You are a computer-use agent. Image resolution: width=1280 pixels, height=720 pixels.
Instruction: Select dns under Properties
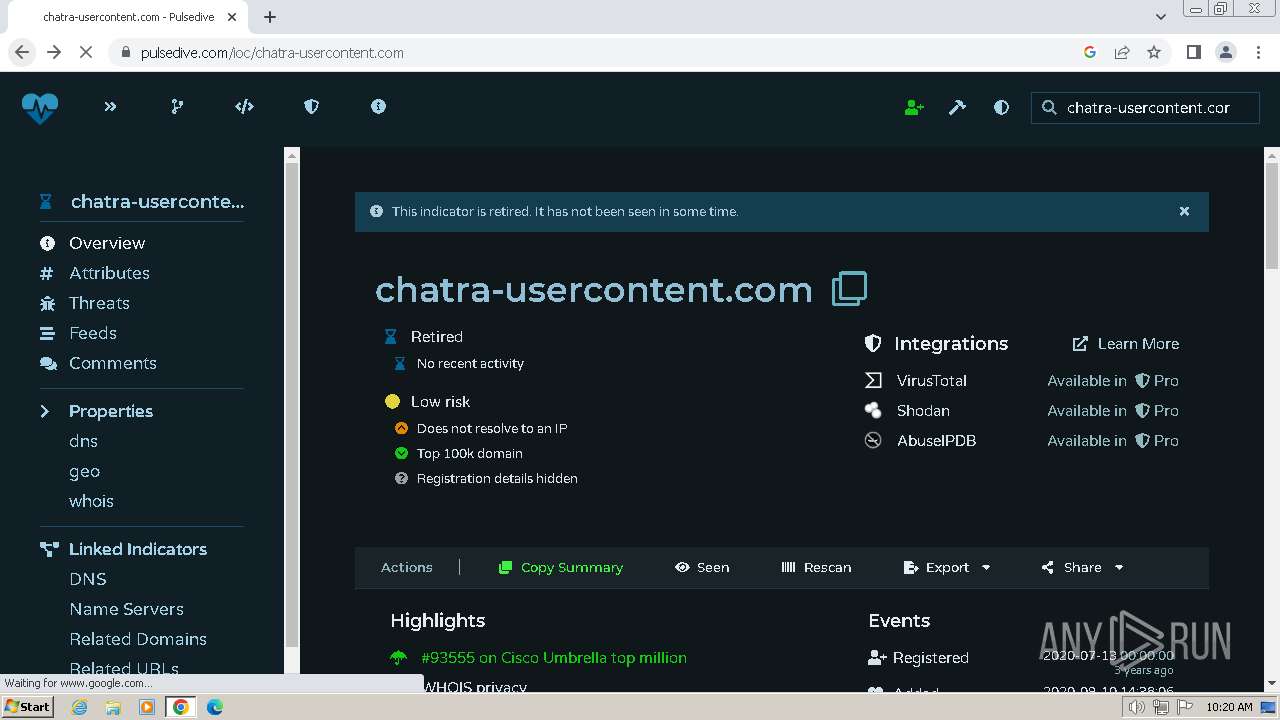[x=83, y=441]
